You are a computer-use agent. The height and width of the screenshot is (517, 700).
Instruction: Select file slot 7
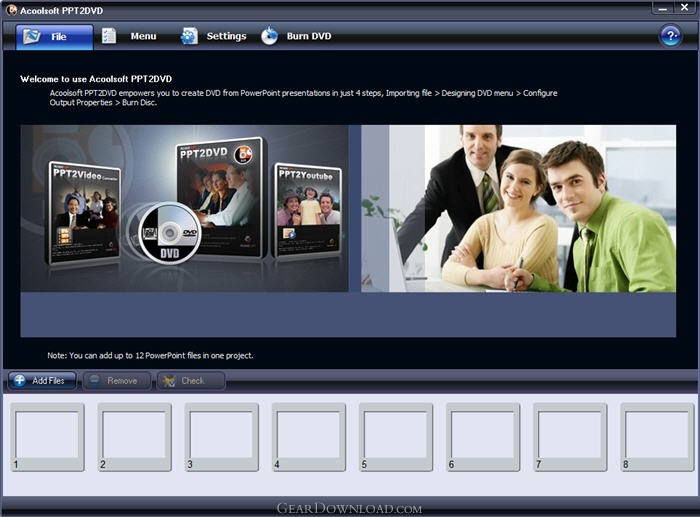point(570,437)
